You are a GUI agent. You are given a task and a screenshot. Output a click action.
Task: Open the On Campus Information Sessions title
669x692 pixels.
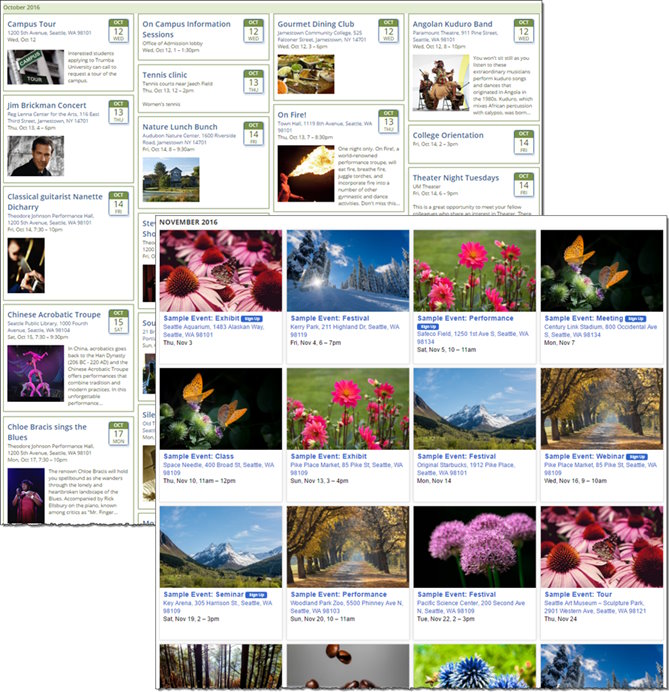[x=186, y=29]
